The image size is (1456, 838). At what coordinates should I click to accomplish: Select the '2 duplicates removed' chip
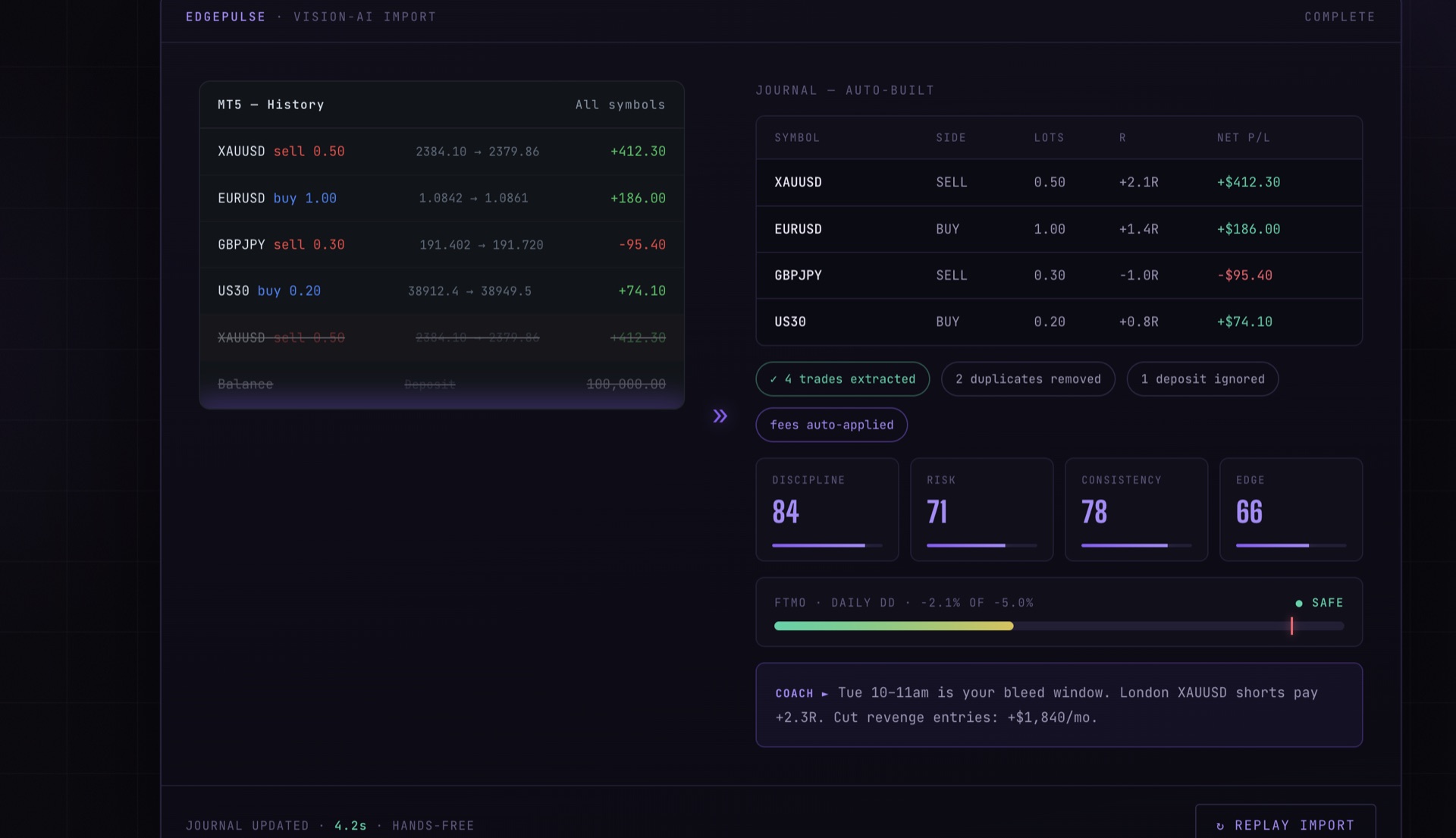pyautogui.click(x=1028, y=379)
